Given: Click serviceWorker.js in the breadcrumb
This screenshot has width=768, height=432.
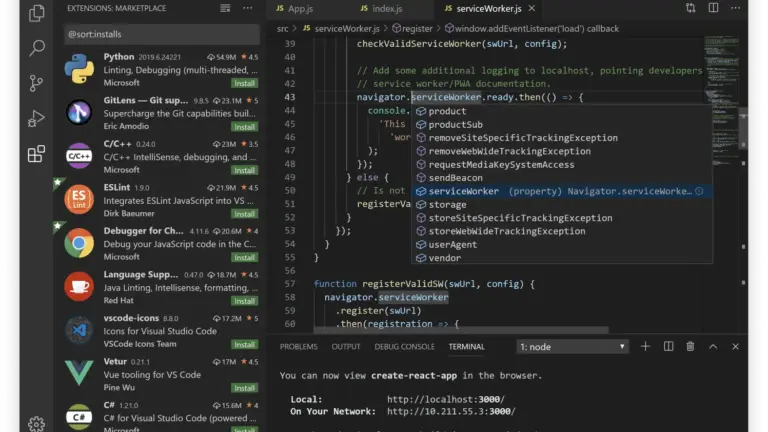Looking at the screenshot, I should pos(341,29).
